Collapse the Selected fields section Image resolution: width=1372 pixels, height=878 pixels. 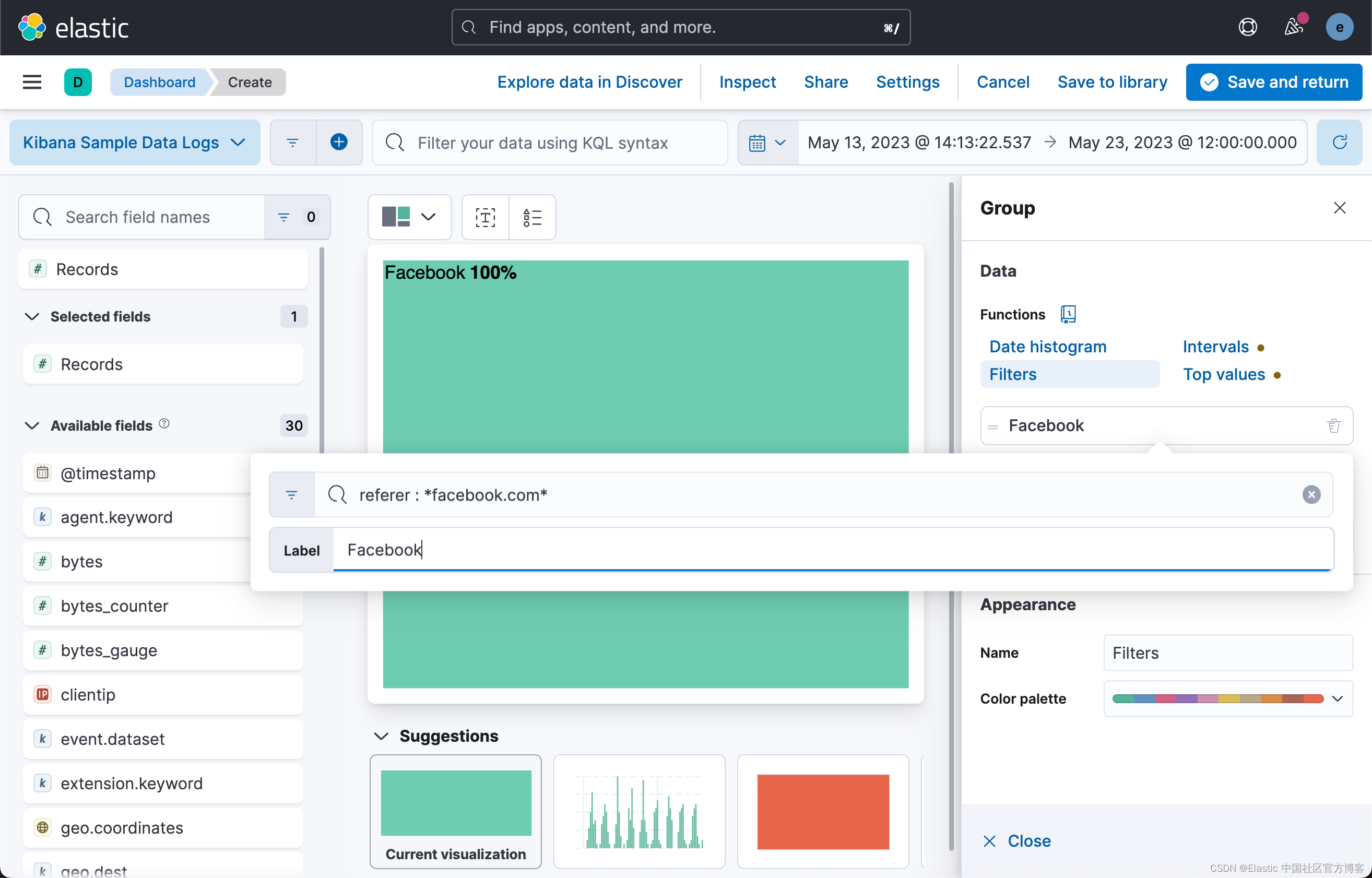(x=32, y=316)
